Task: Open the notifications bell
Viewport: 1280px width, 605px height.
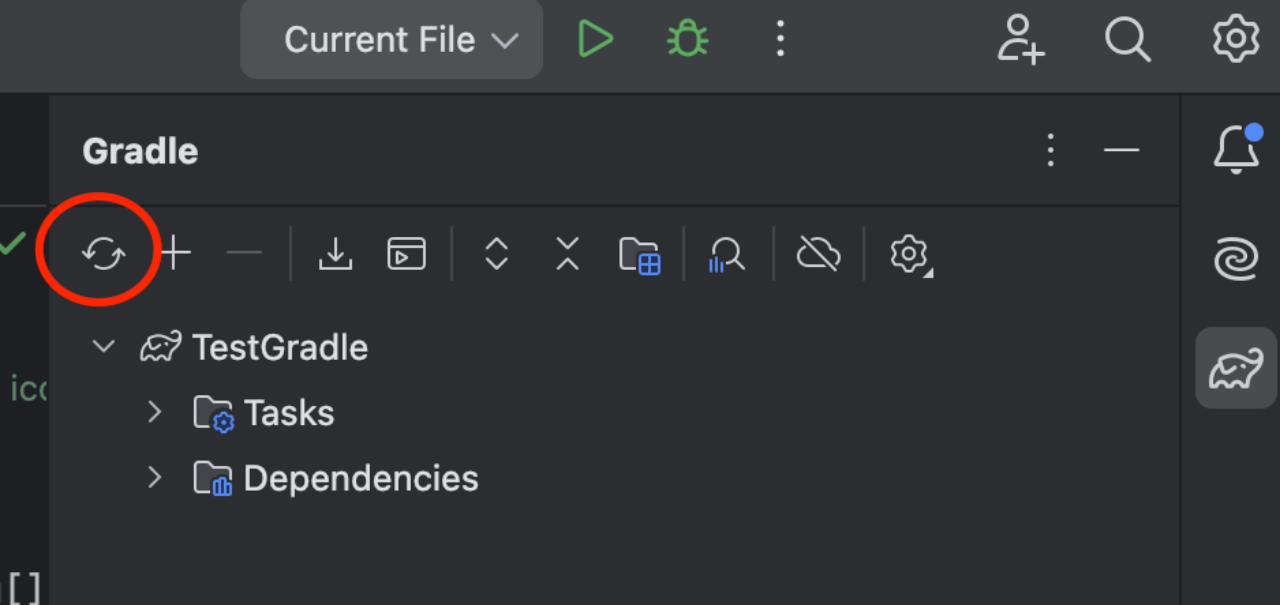Action: tap(1236, 150)
